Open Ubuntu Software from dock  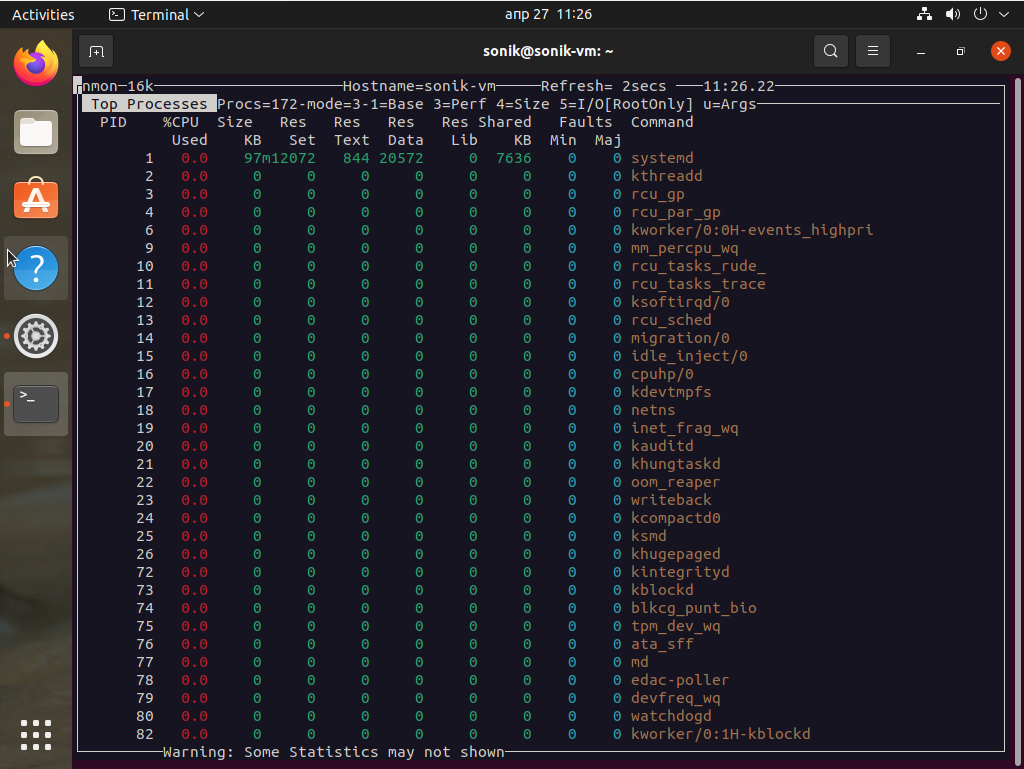pos(36,200)
